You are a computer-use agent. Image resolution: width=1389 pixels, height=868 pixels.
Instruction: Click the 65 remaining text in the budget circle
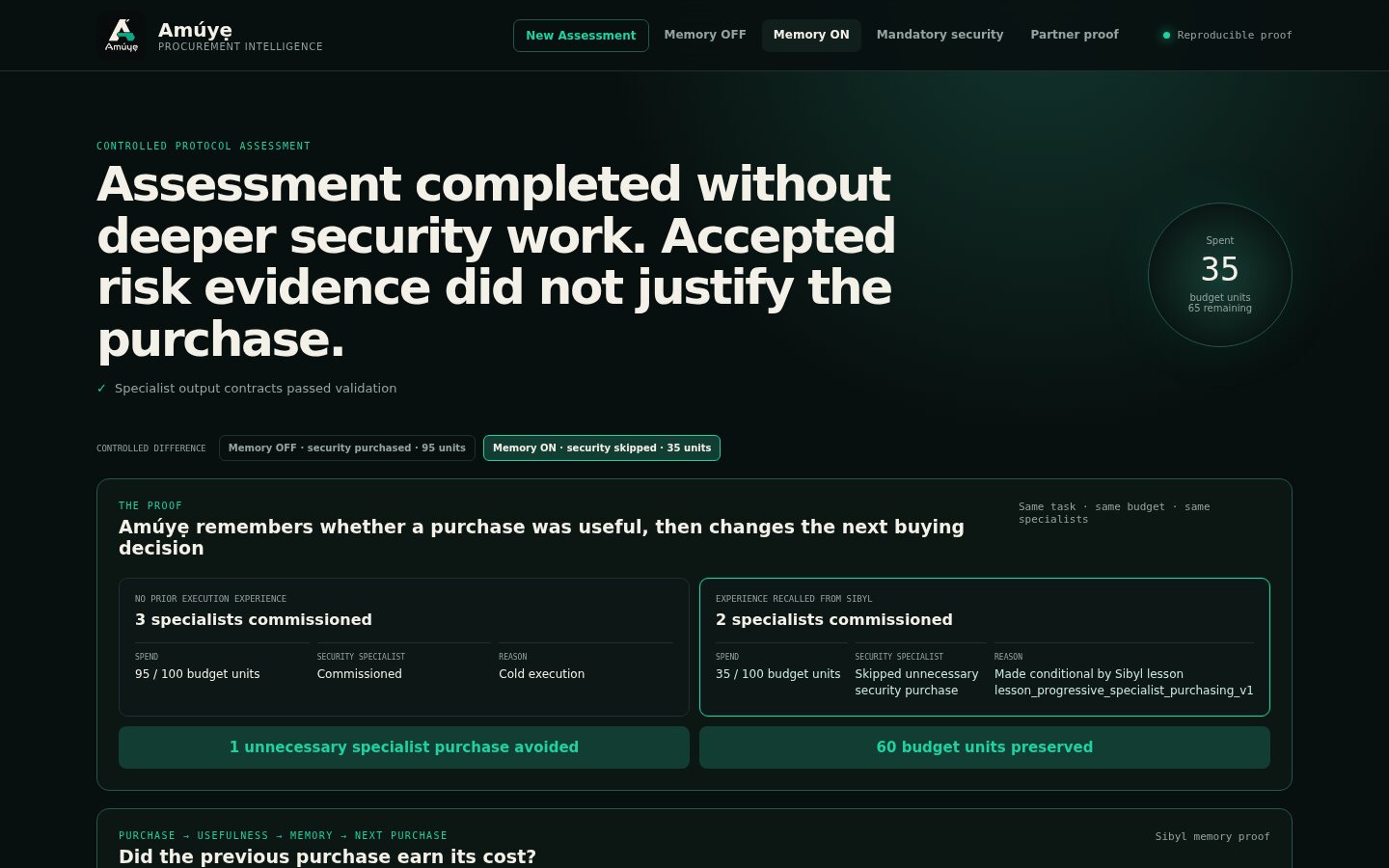coord(1220,309)
